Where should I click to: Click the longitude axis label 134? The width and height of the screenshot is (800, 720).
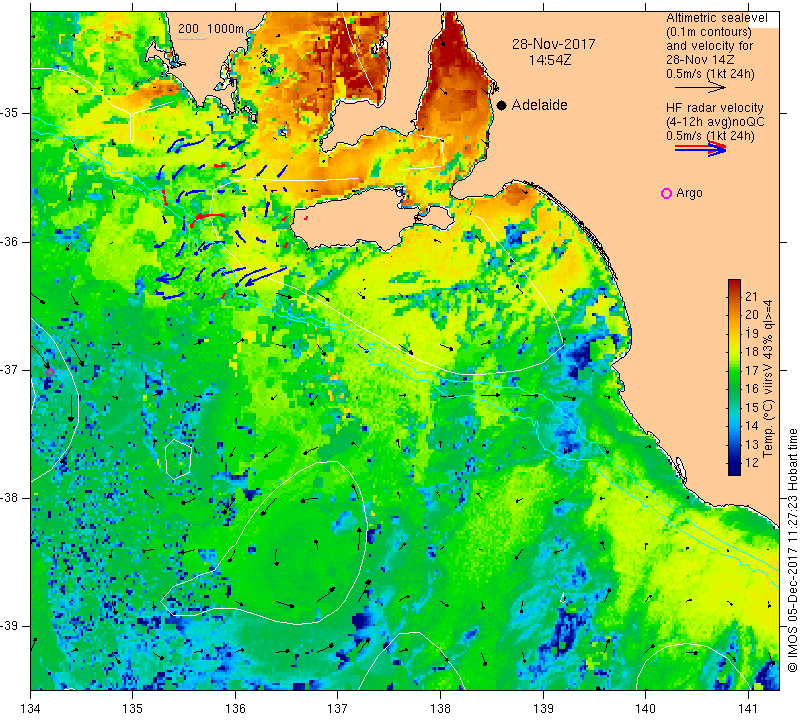tap(30, 709)
